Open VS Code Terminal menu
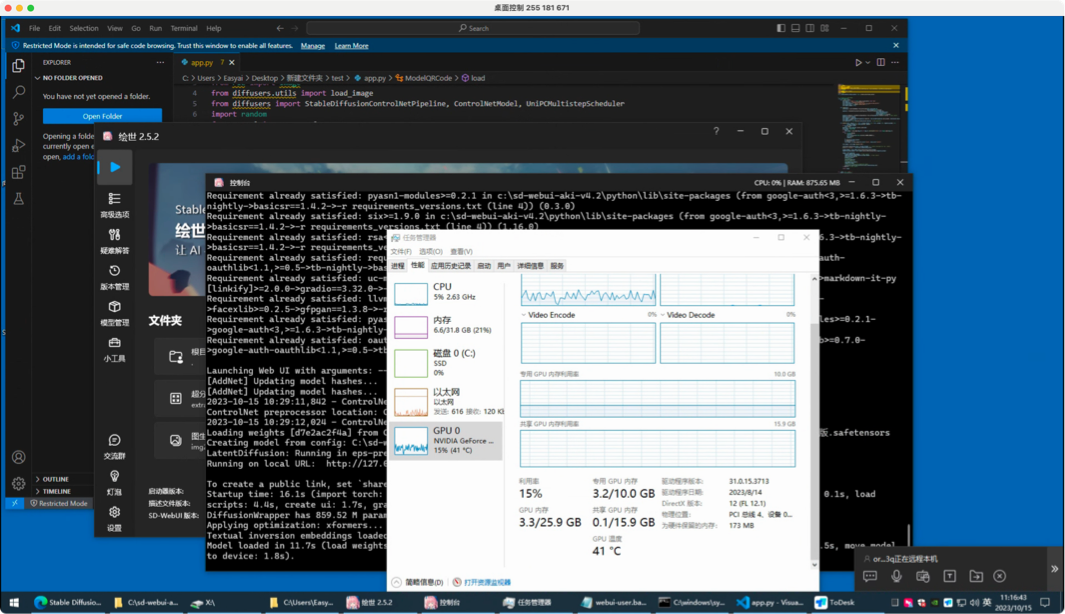This screenshot has width=1065, height=614. coord(183,29)
